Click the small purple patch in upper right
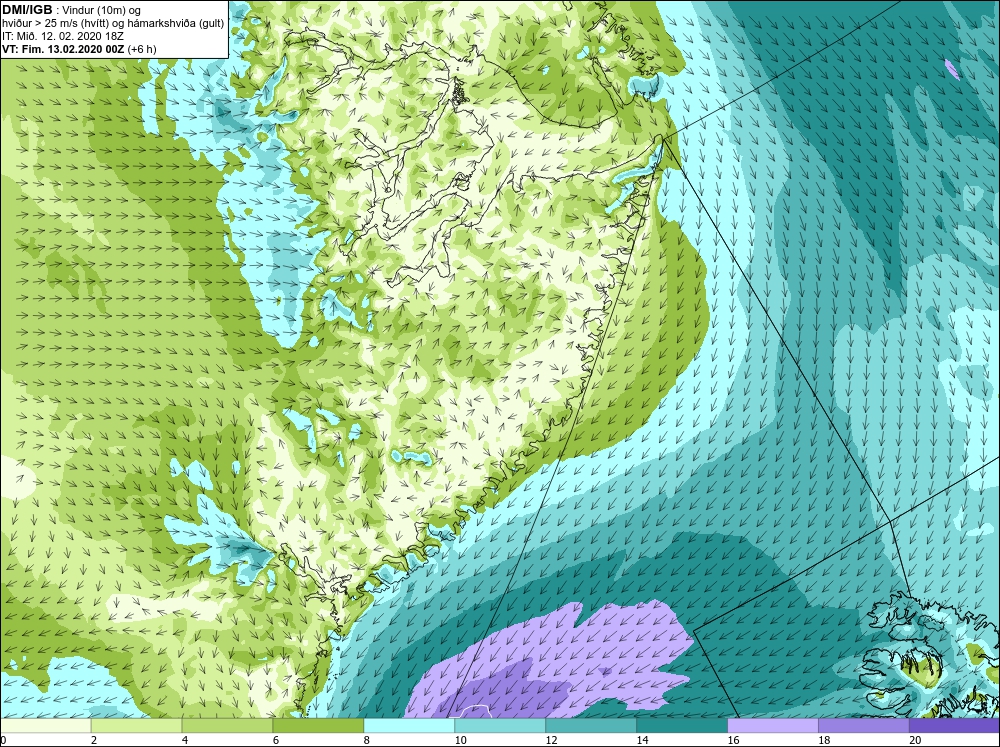This screenshot has width=1000, height=747. point(952,69)
